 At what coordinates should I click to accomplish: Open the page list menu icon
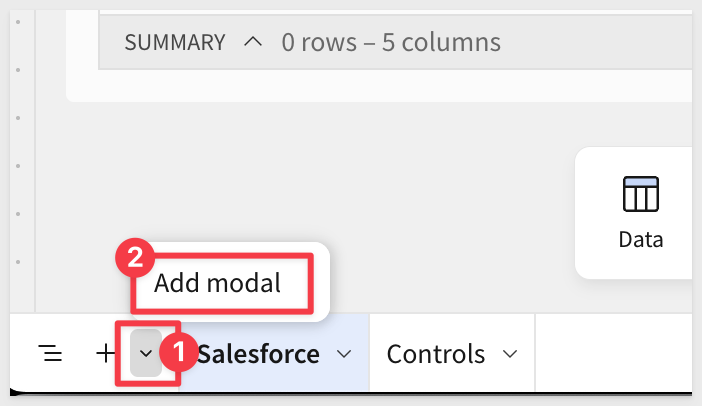pyautogui.click(x=50, y=353)
